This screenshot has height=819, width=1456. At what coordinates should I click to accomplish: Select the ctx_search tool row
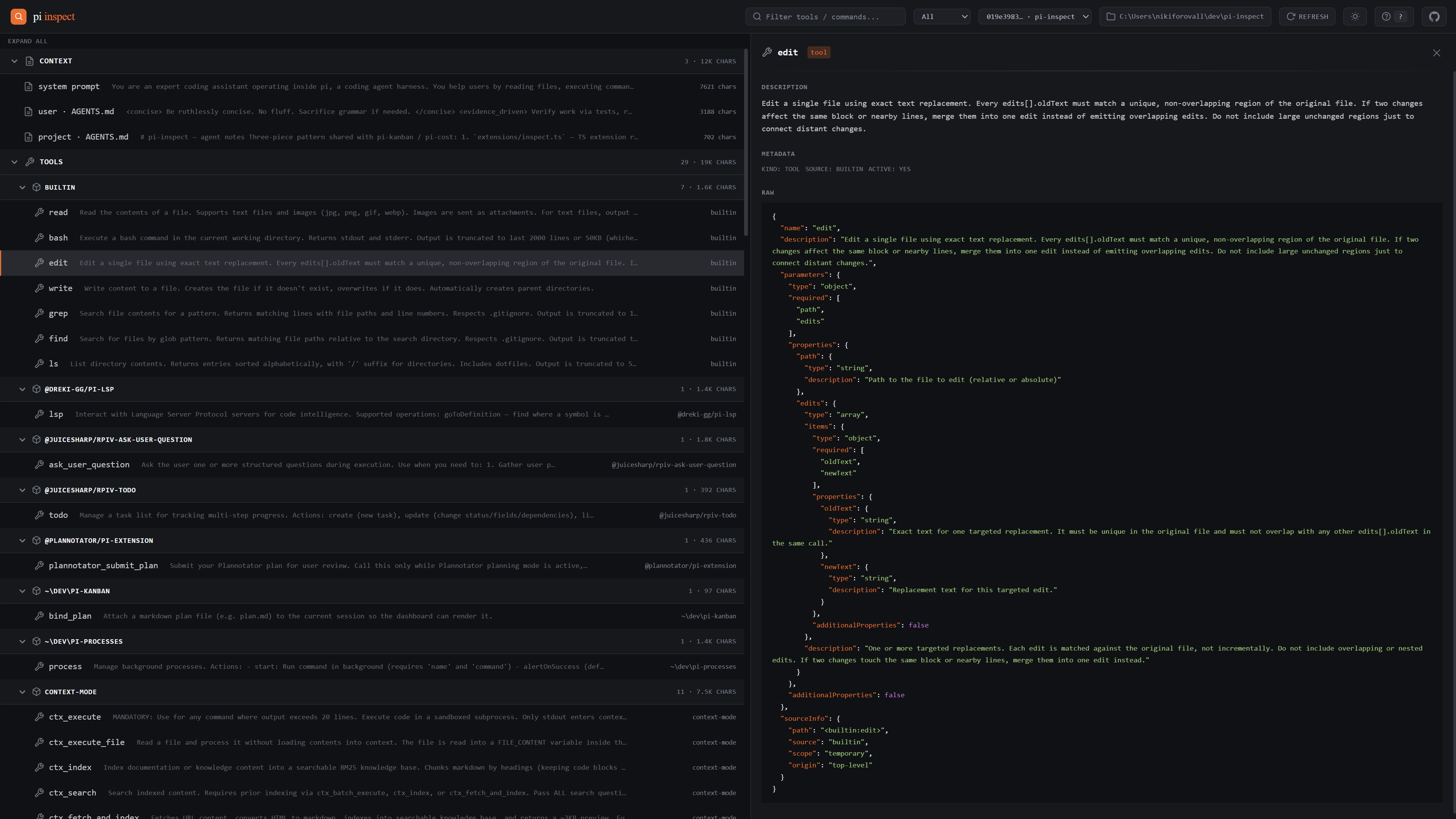pos(372,793)
